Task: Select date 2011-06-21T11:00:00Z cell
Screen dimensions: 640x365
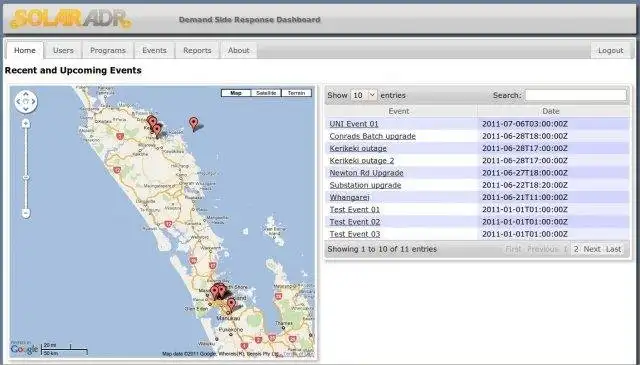Action: point(553,197)
